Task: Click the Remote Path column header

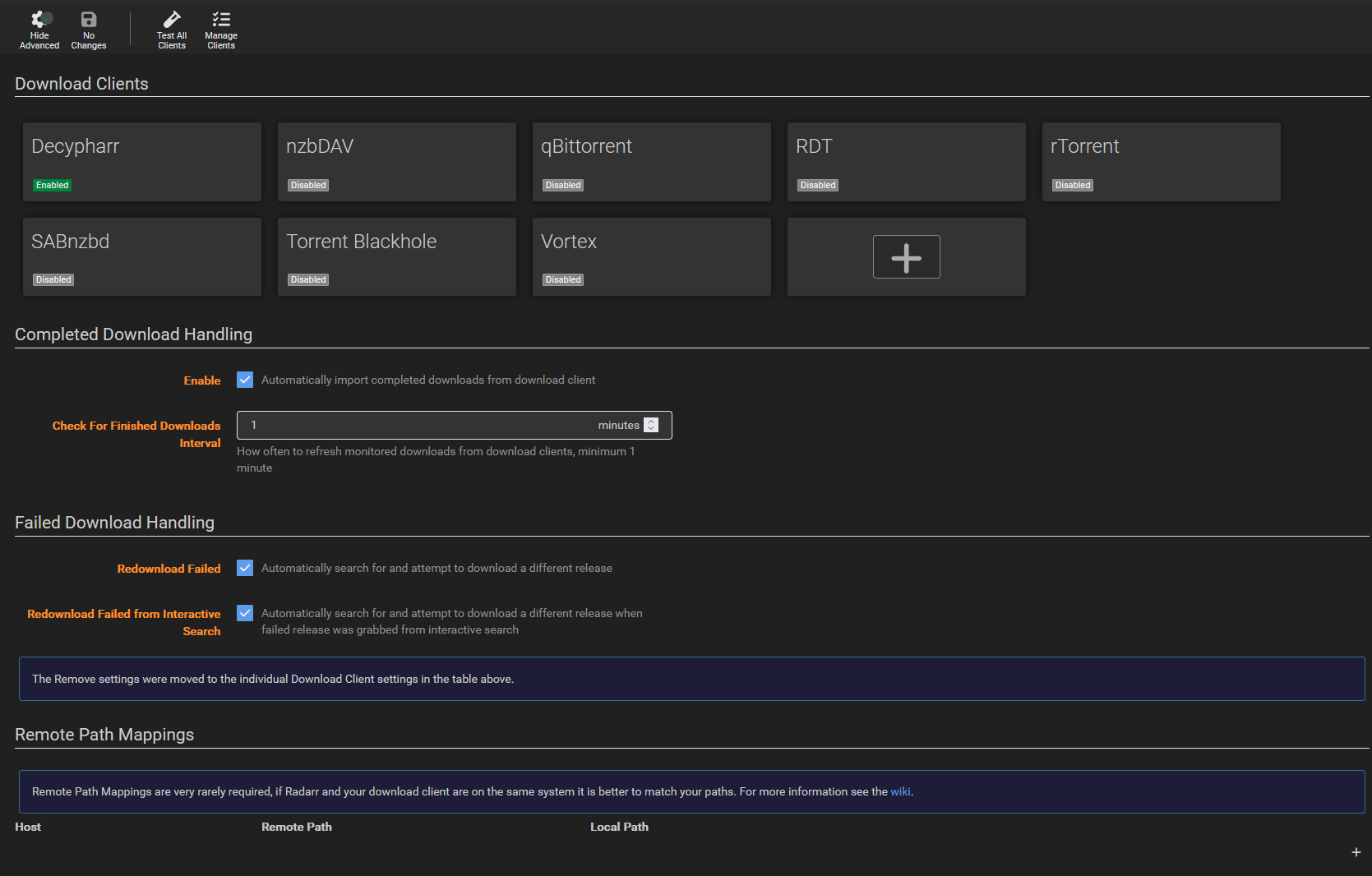Action: [297, 827]
